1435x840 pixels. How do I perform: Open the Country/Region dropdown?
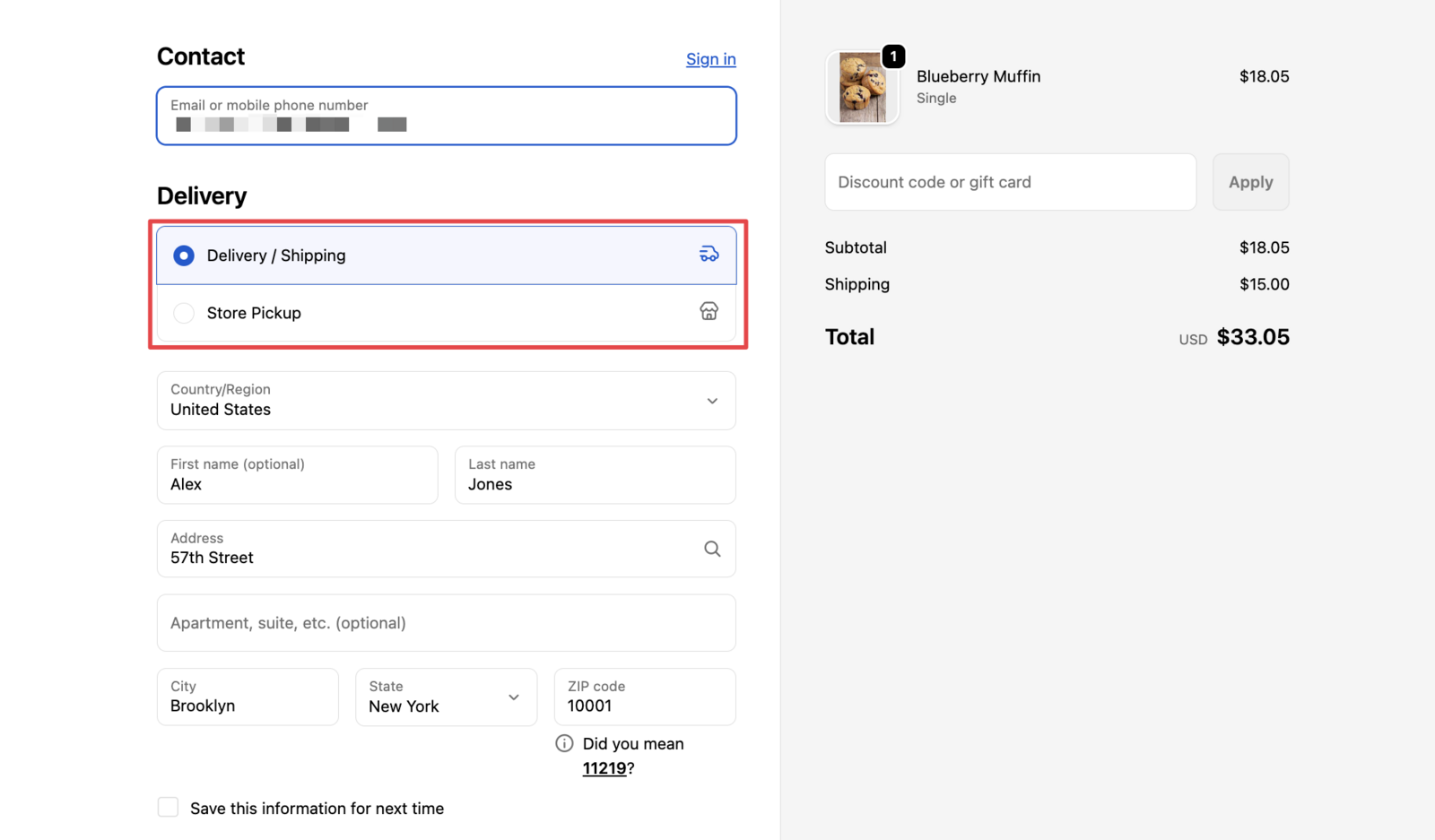(447, 401)
